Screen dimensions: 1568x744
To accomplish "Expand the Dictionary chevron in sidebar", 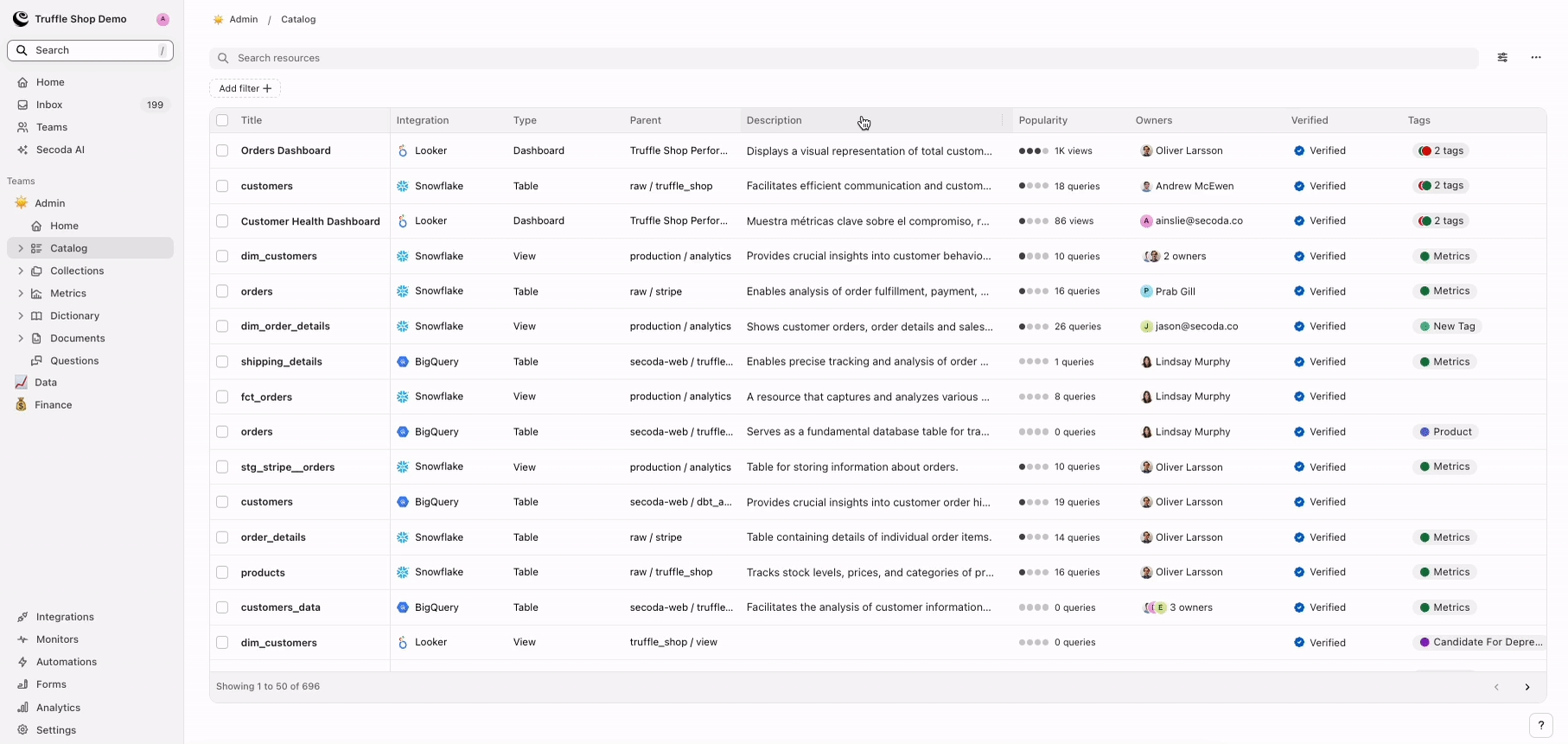I will 21,315.
